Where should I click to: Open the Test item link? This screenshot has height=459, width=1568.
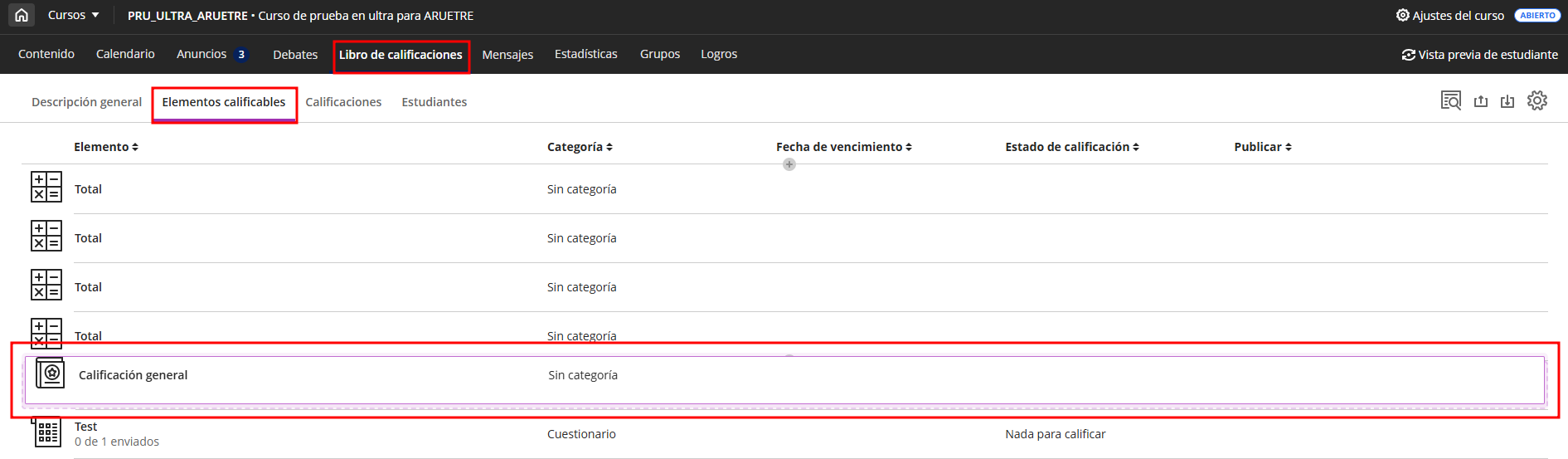click(85, 427)
